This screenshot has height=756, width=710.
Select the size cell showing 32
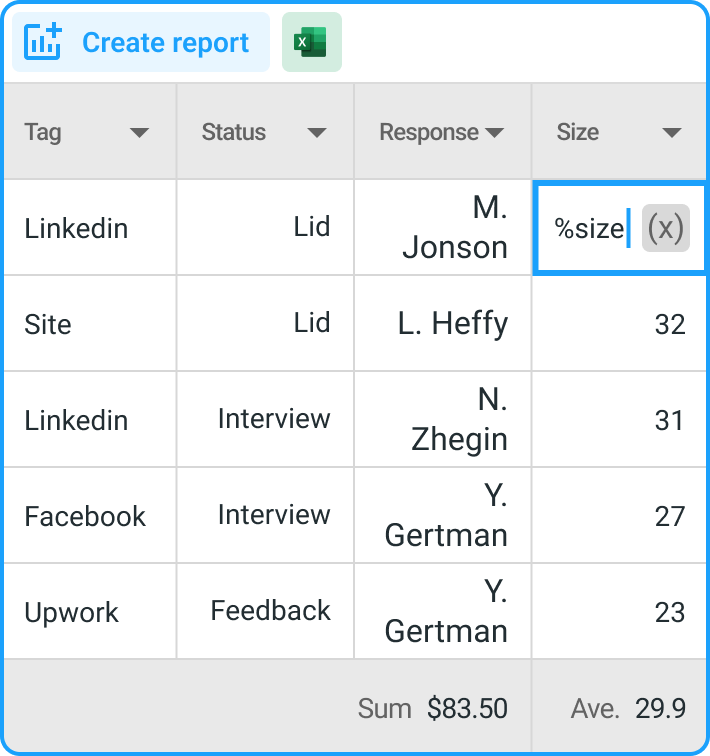point(620,324)
